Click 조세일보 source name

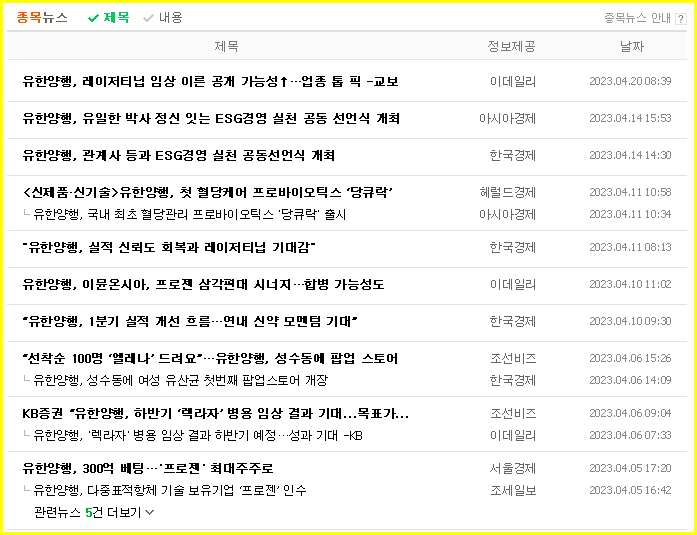[x=513, y=490]
